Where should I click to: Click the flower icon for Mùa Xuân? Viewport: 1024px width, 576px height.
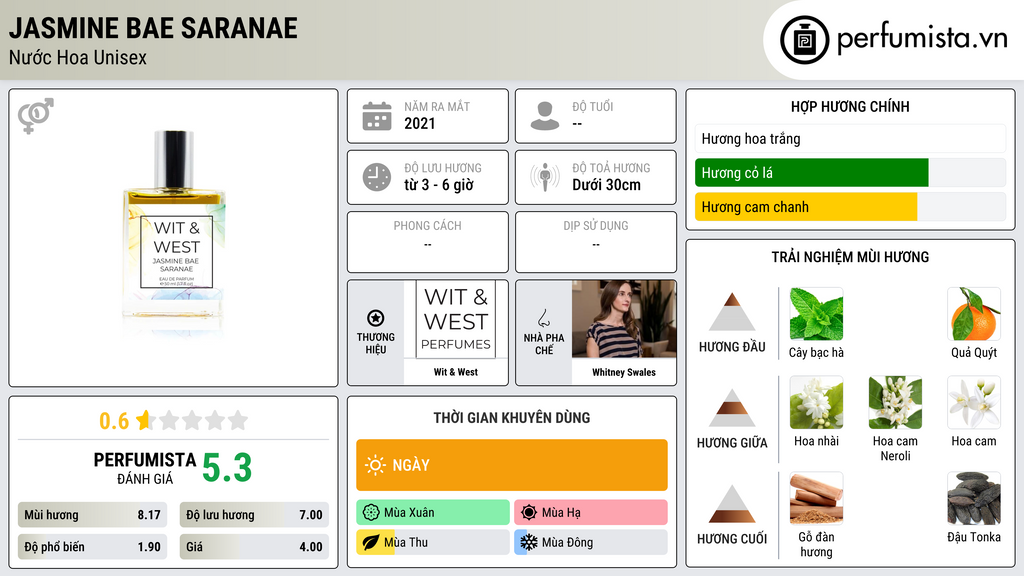coord(371,513)
